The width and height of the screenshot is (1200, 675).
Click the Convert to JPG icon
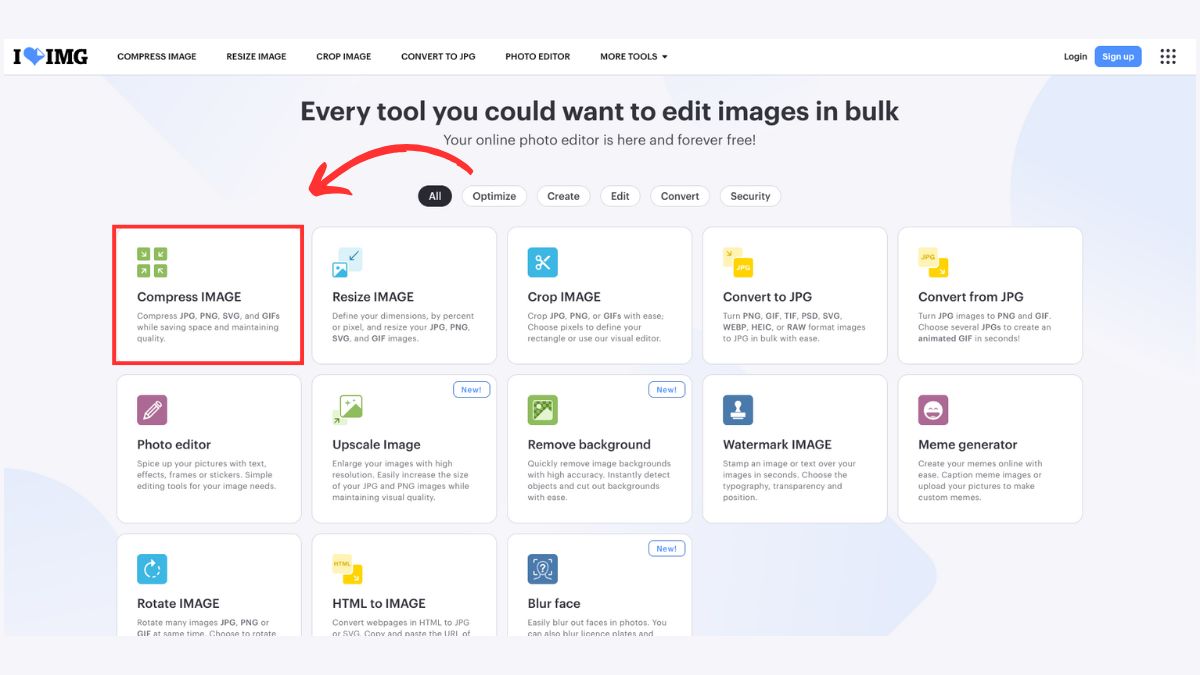738,262
